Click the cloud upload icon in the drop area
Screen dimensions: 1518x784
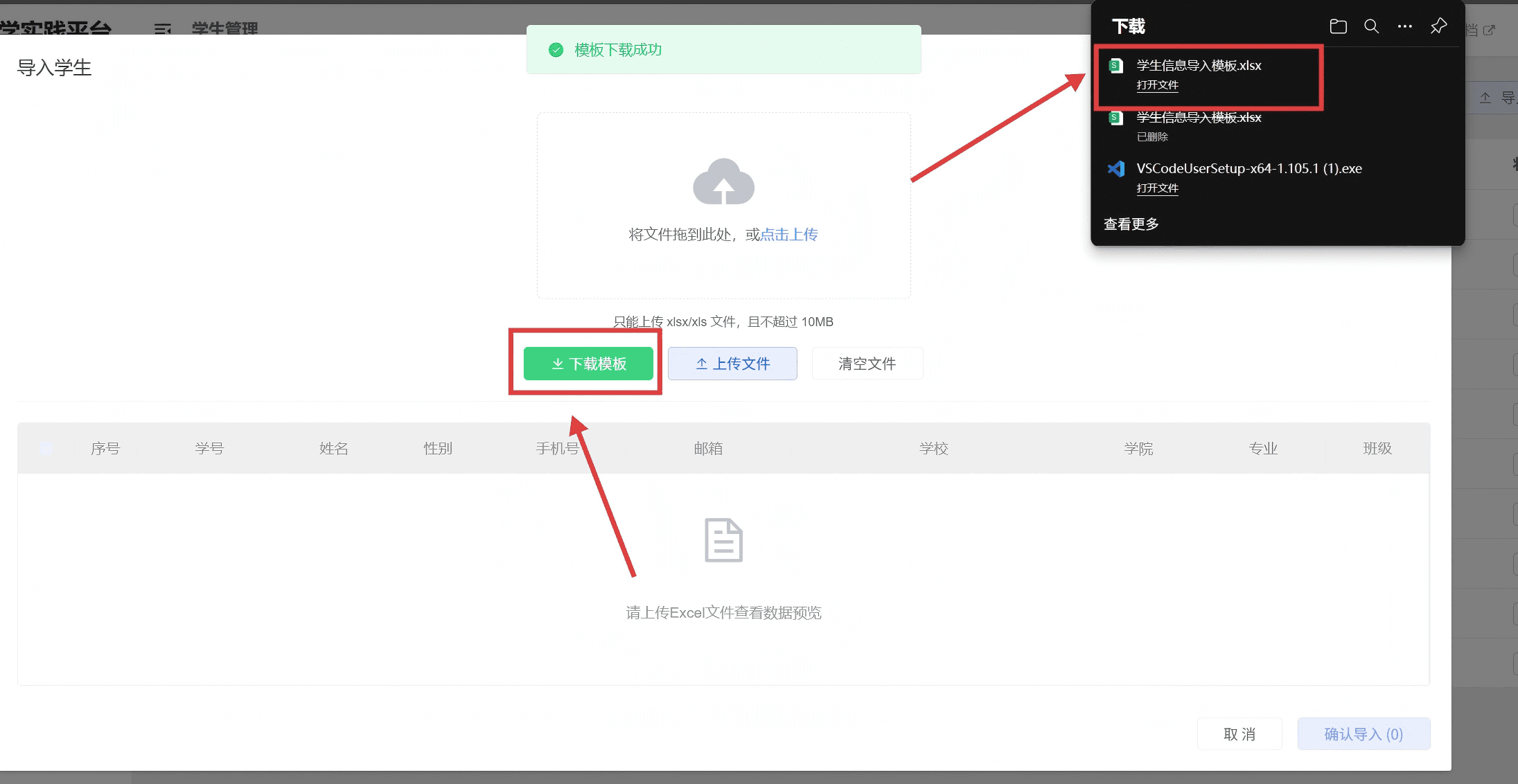pyautogui.click(x=723, y=182)
